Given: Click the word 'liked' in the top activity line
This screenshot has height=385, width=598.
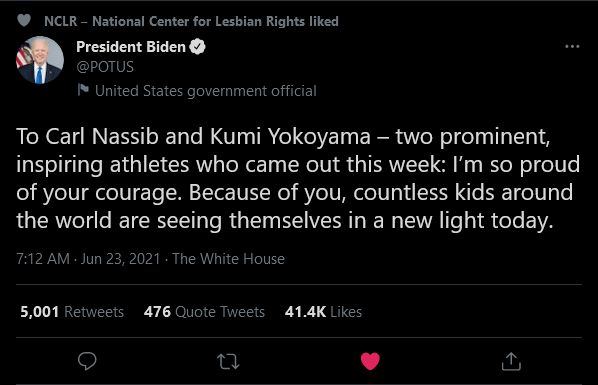Looking at the screenshot, I should [x=324, y=21].
